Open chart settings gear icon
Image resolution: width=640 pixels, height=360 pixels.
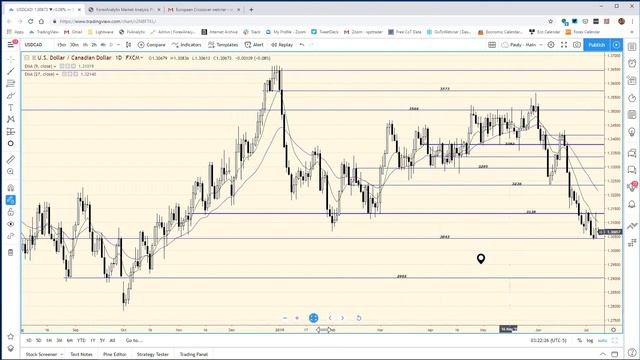tap(551, 44)
